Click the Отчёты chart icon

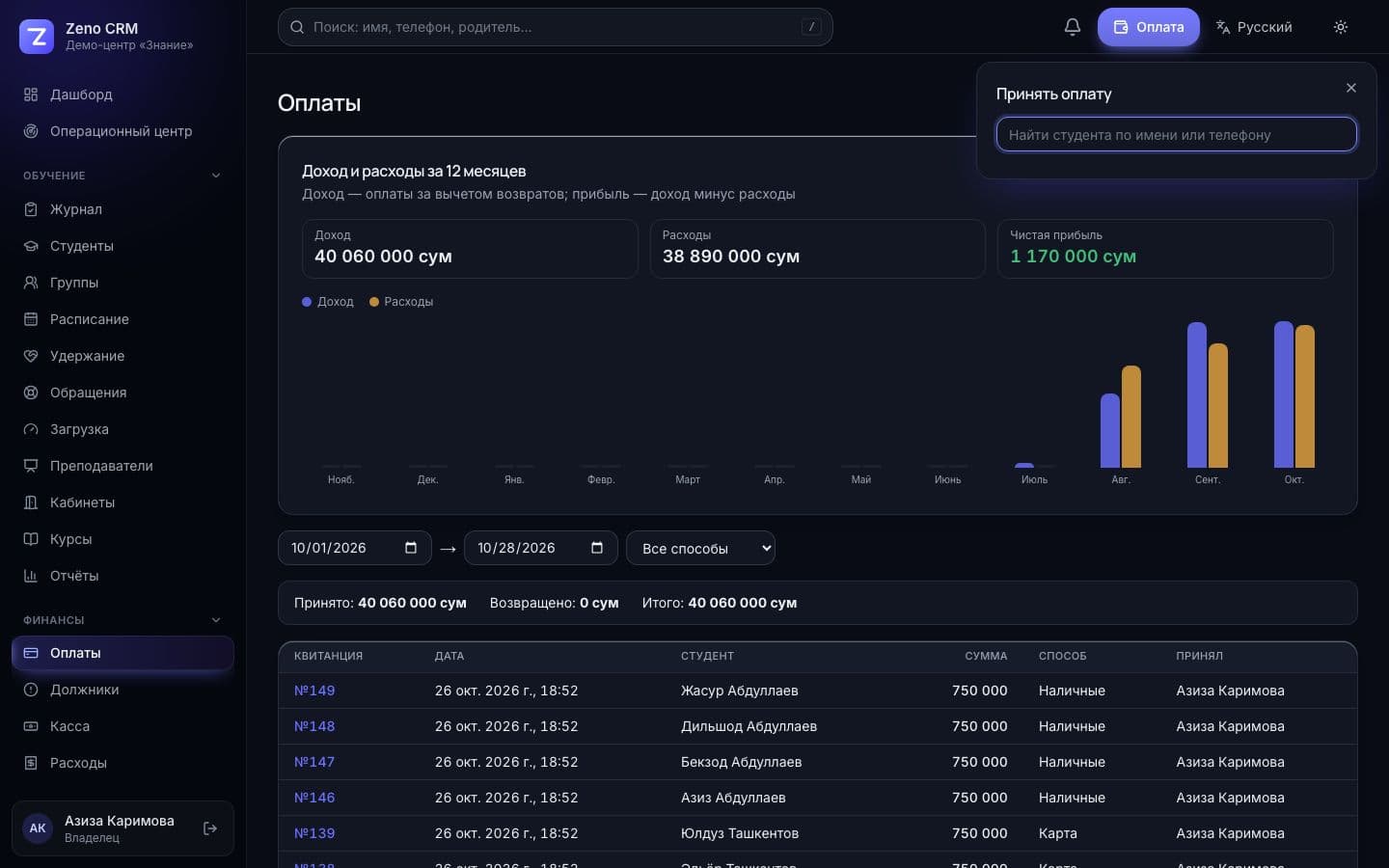pyautogui.click(x=31, y=576)
